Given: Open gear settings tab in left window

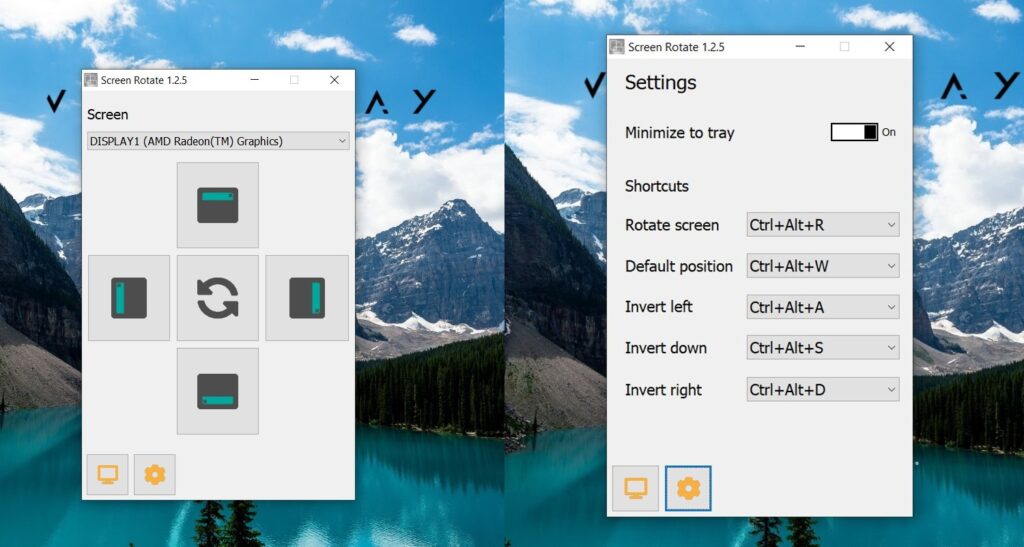Looking at the screenshot, I should click(x=155, y=475).
